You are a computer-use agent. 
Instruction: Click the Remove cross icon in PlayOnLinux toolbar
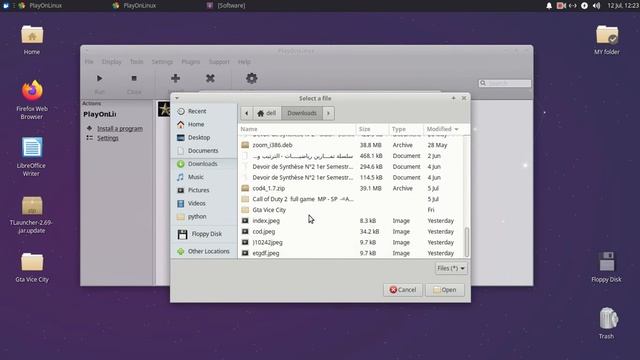click(210, 78)
